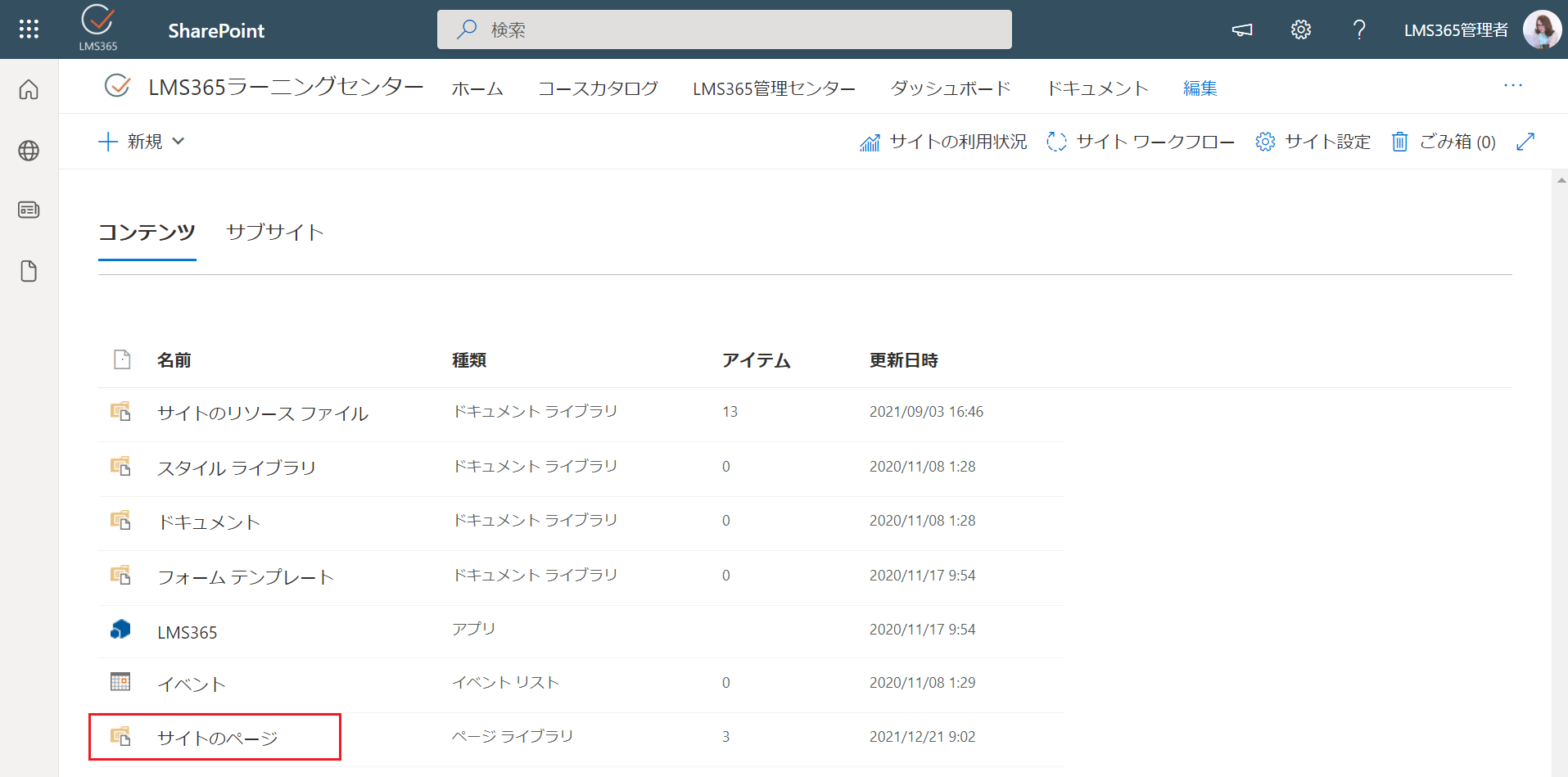Viewport: 1568px width, 777px height.
Task: Open サイトのリソース ファイル library
Action: [x=263, y=413]
